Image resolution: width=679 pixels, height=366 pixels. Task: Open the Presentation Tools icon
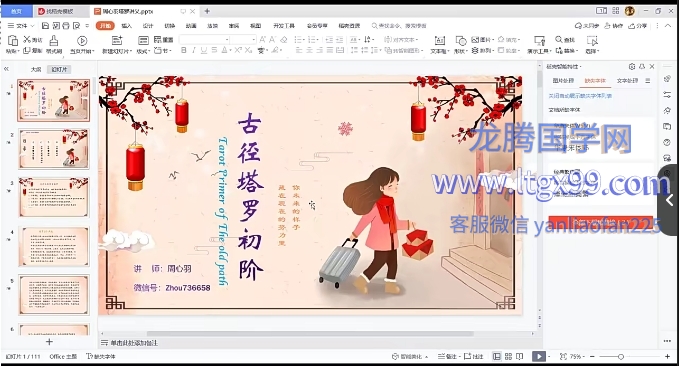pos(539,41)
